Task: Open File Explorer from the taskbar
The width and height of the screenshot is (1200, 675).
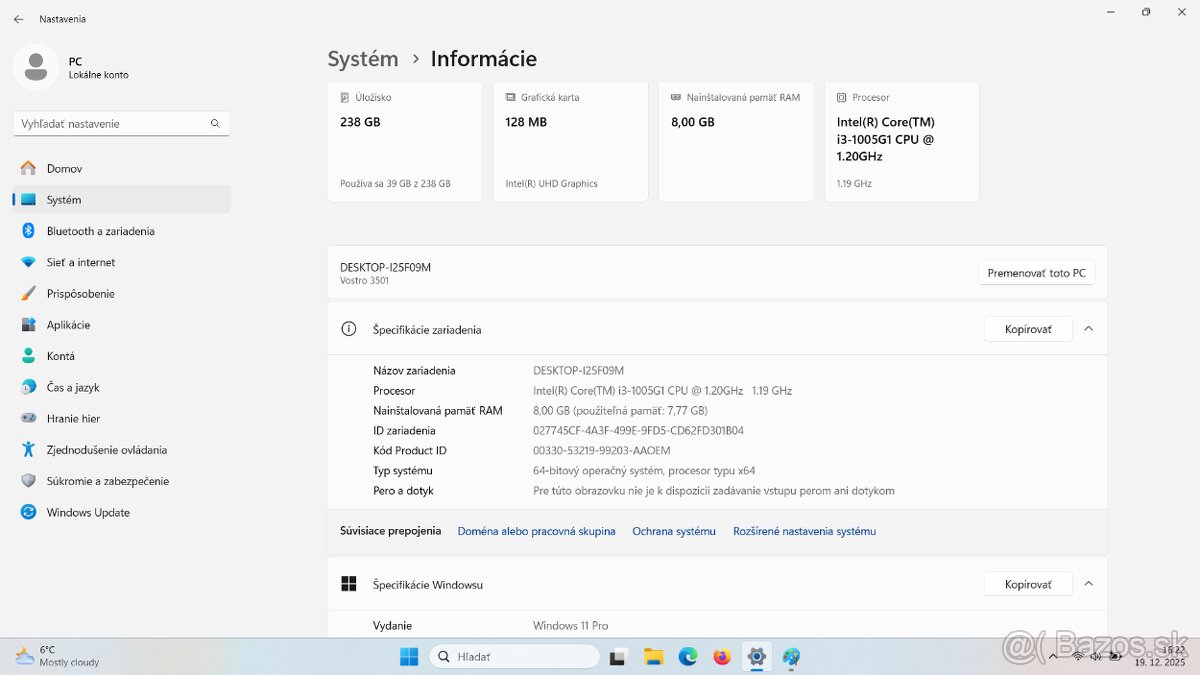Action: click(x=653, y=657)
